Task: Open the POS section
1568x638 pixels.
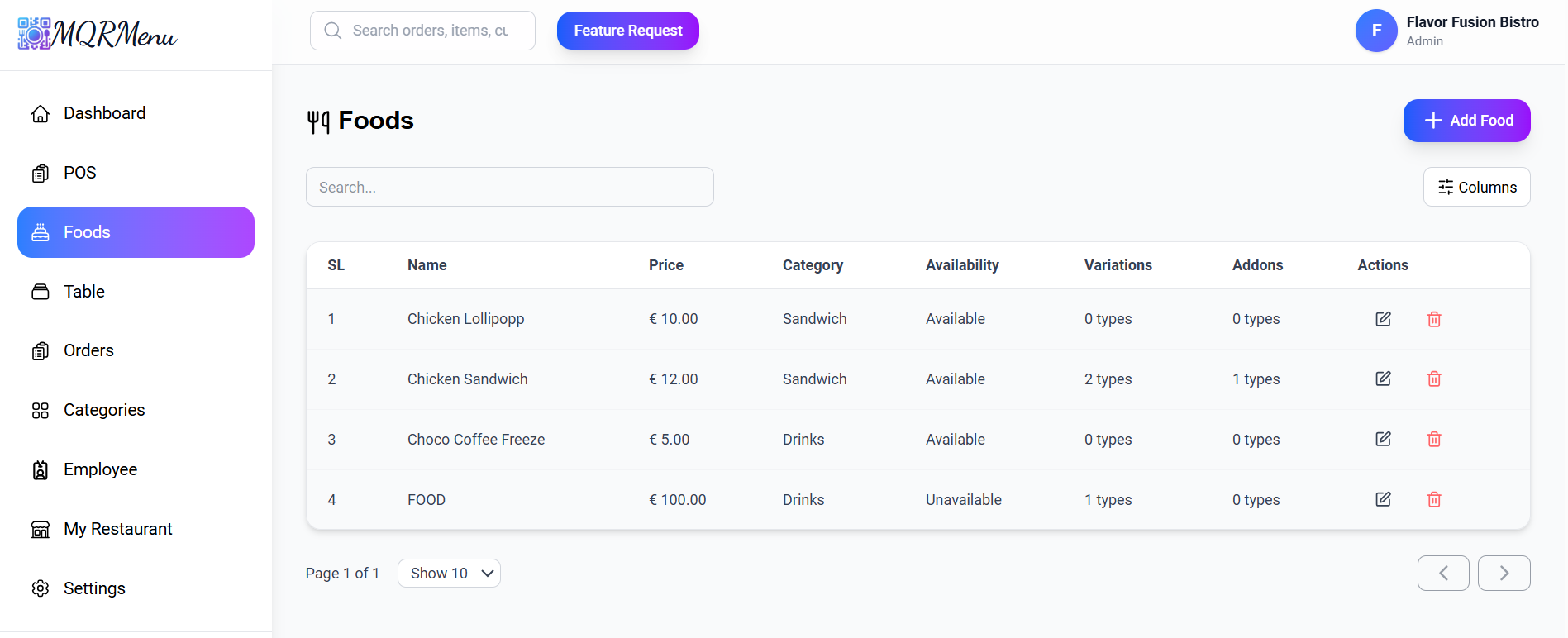Action: 79,173
